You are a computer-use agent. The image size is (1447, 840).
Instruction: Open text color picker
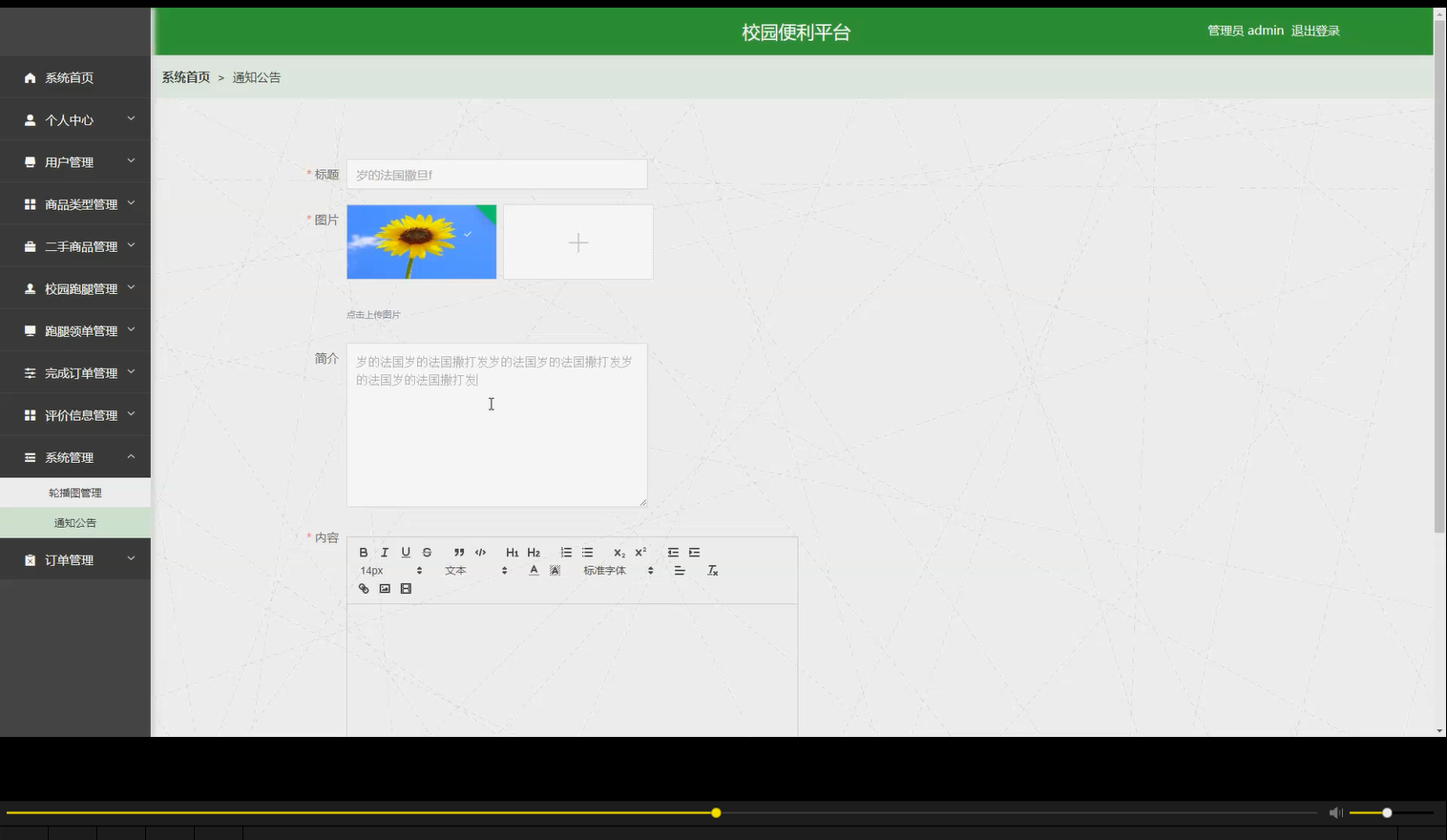pyautogui.click(x=534, y=571)
